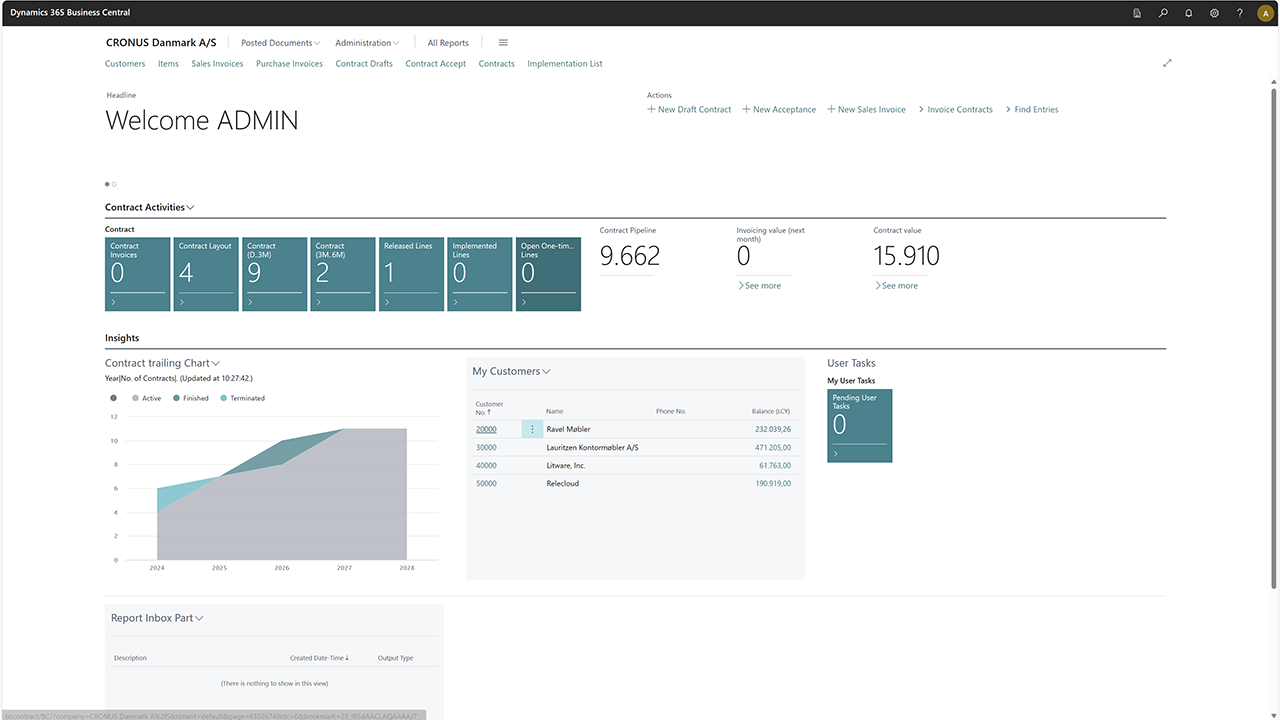
Task: Select Relecloud customer row
Action: tap(636, 483)
